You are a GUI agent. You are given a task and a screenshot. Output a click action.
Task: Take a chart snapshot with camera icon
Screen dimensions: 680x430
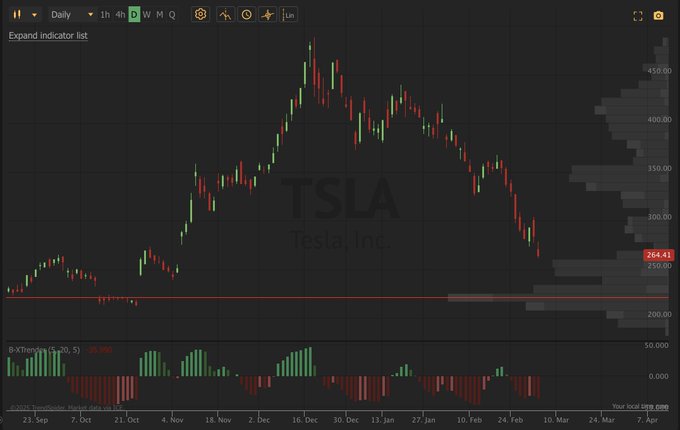[x=658, y=16]
